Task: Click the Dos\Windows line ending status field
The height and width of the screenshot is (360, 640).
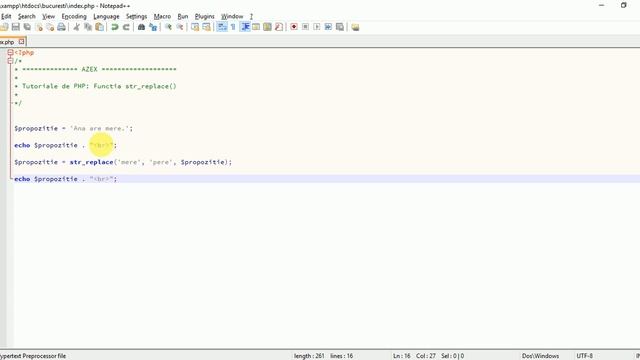Action: click(540, 356)
